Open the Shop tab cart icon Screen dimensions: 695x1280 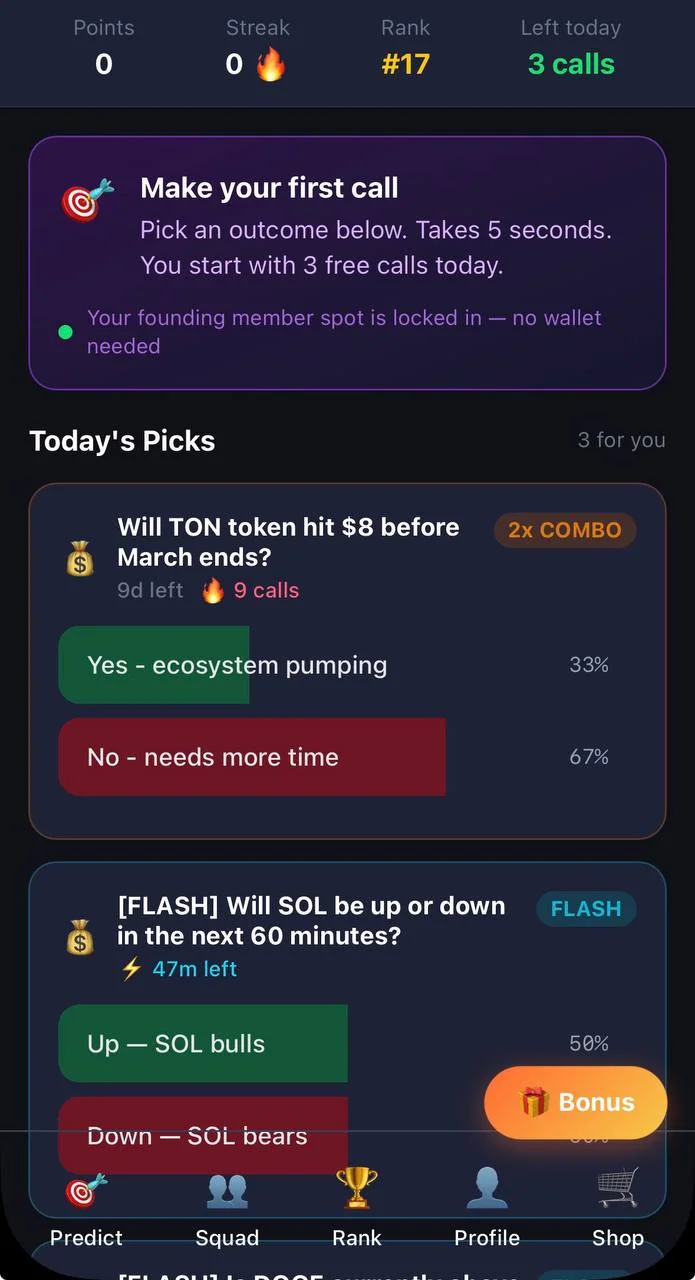(x=618, y=1189)
